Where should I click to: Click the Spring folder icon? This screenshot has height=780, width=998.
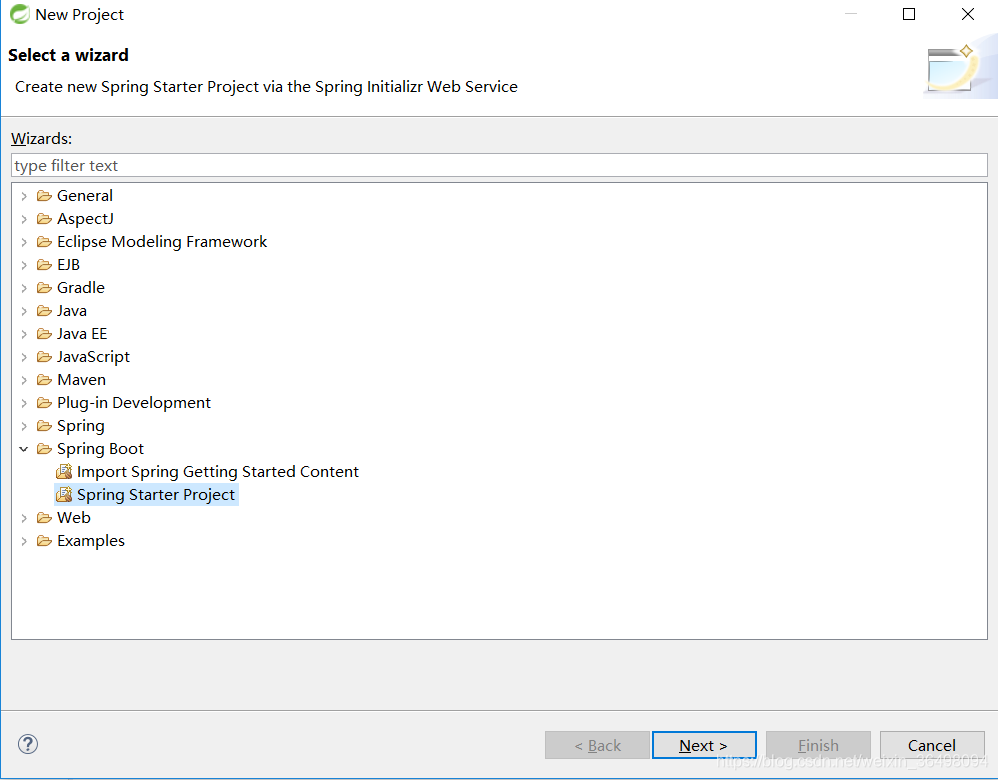[x=44, y=425]
